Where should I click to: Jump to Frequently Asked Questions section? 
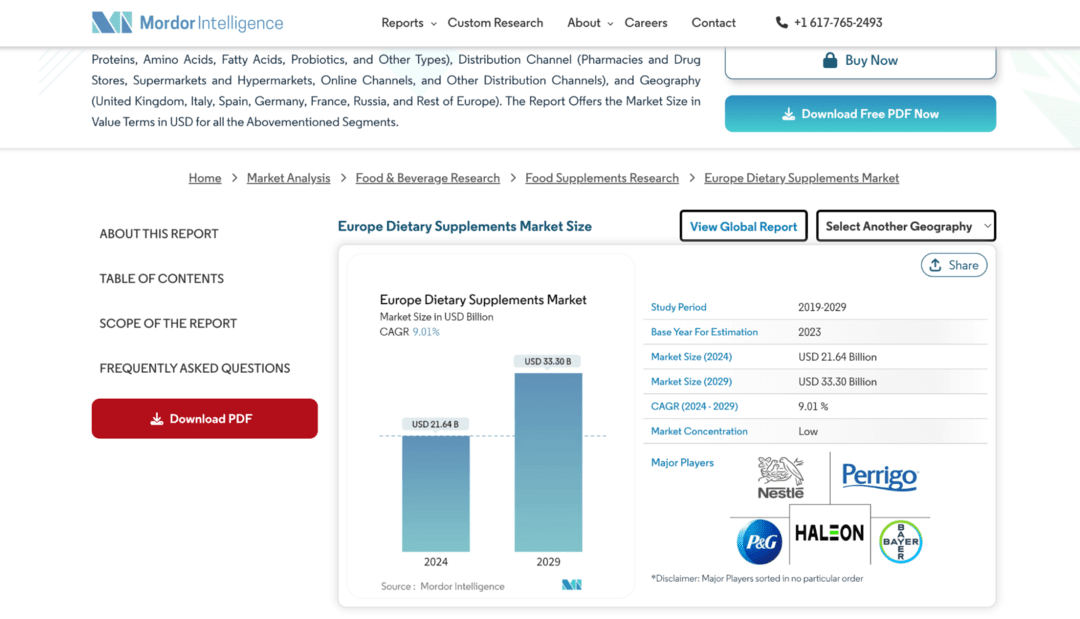(195, 368)
